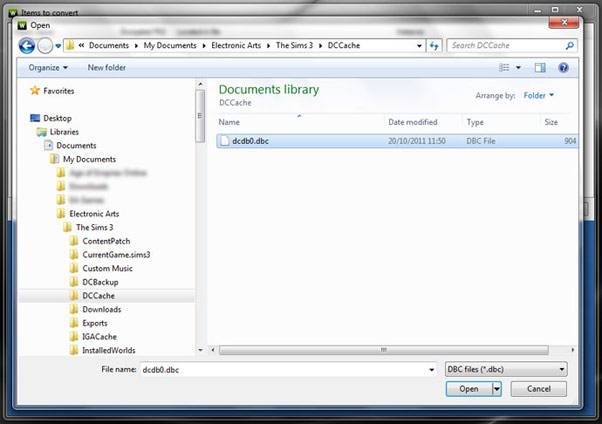Select the InstalledWorlds folder in tree
Image resolution: width=602 pixels, height=424 pixels.
click(108, 351)
